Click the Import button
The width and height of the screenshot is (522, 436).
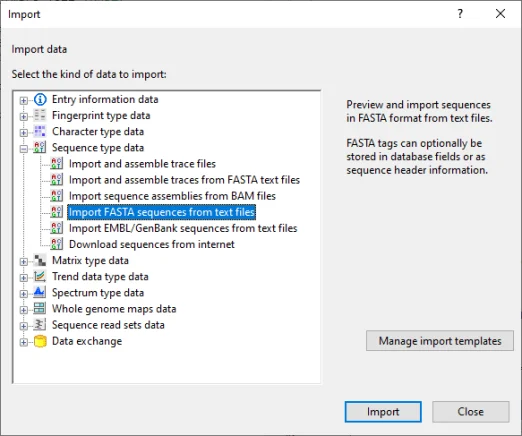[x=383, y=412]
